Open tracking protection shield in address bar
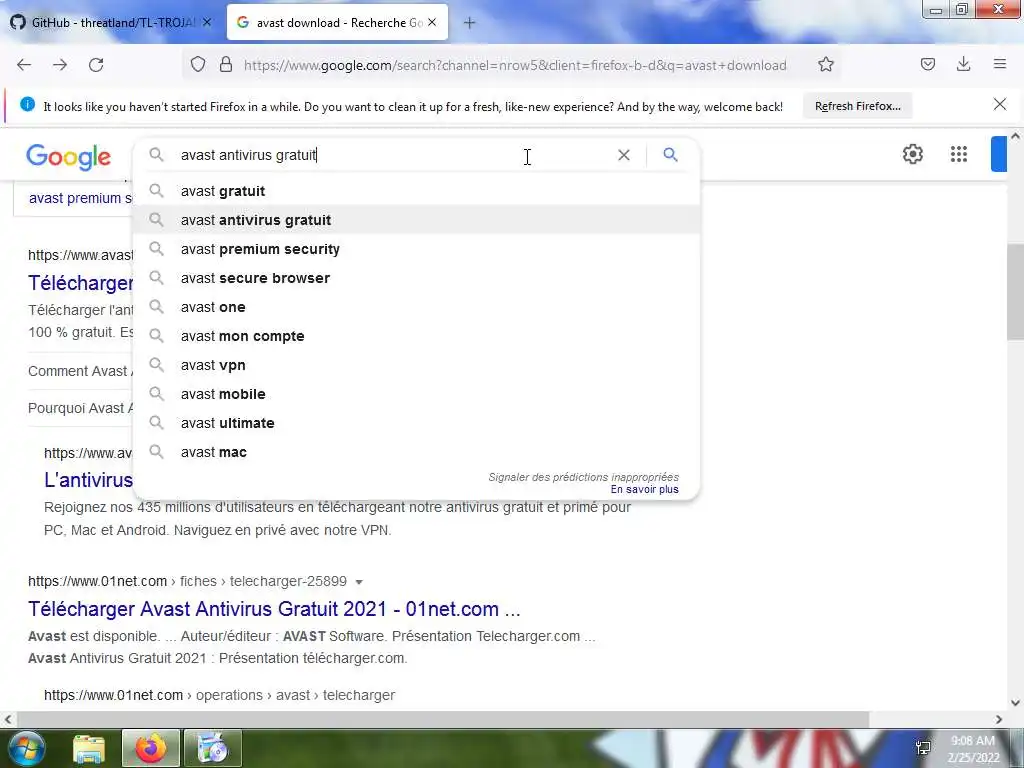This screenshot has width=1024, height=768. 198,65
